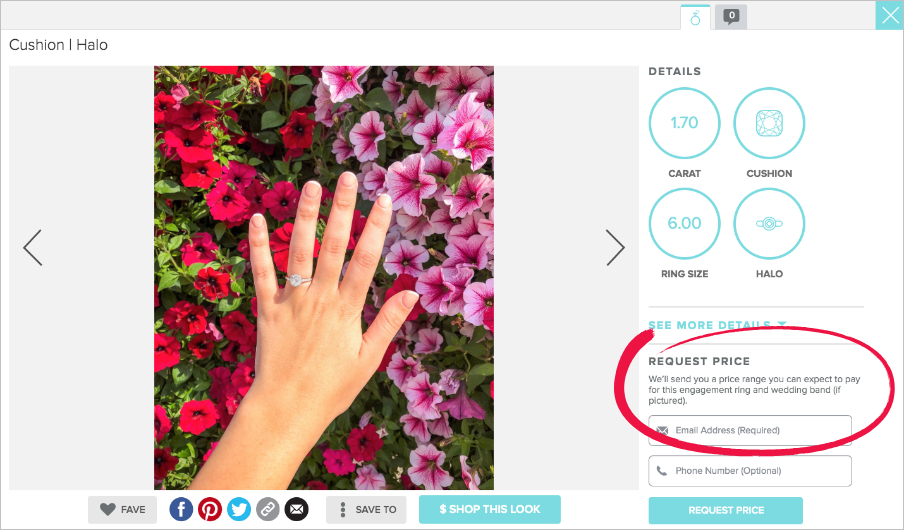This screenshot has height=530, width=904.
Task: Share the ring by email icon
Action: point(296,509)
